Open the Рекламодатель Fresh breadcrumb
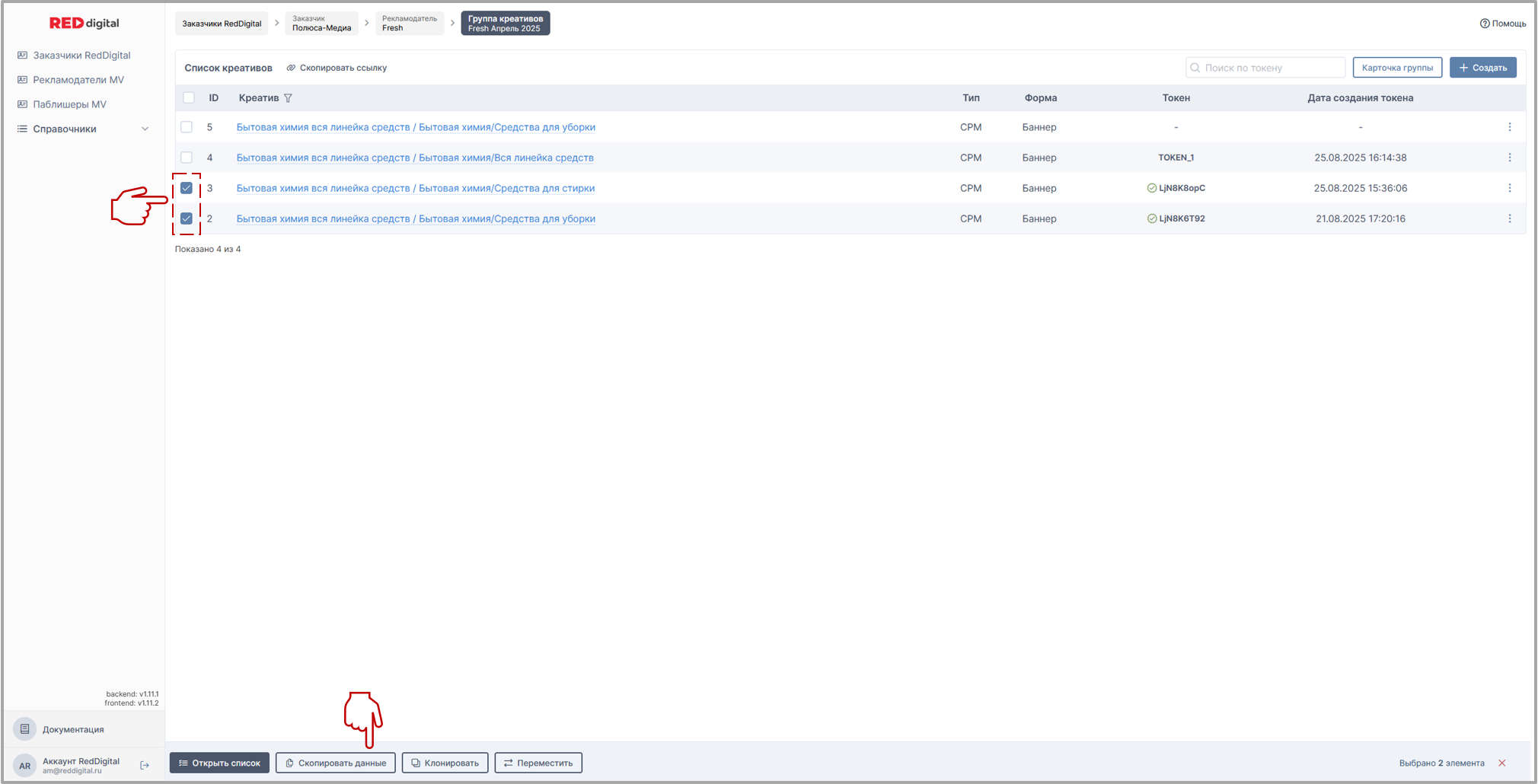Screen dimensions: 1538x784 click(x=409, y=24)
